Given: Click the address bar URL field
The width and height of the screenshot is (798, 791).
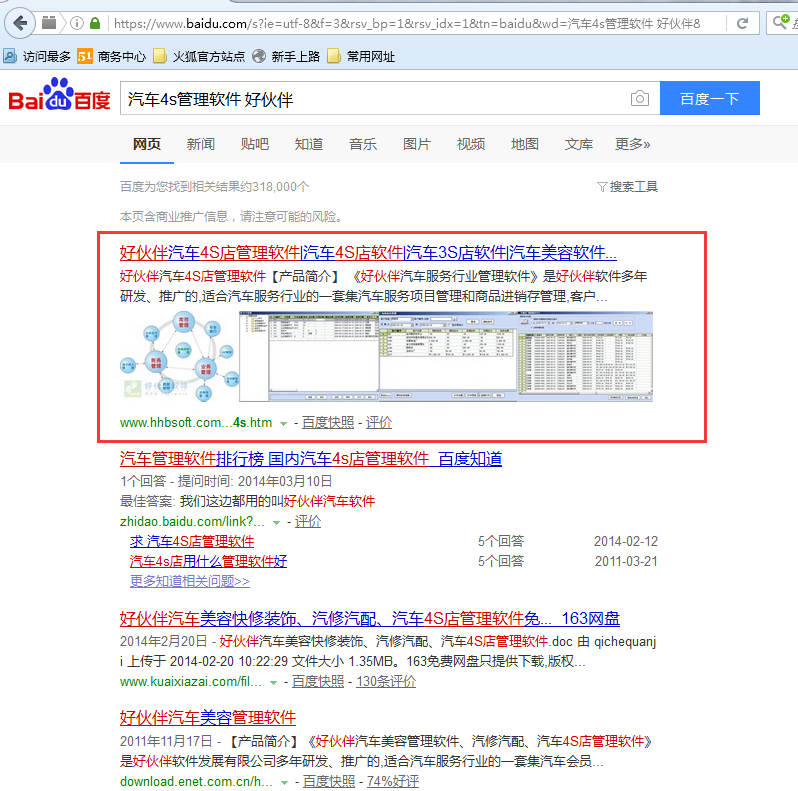Looking at the screenshot, I should [407, 23].
